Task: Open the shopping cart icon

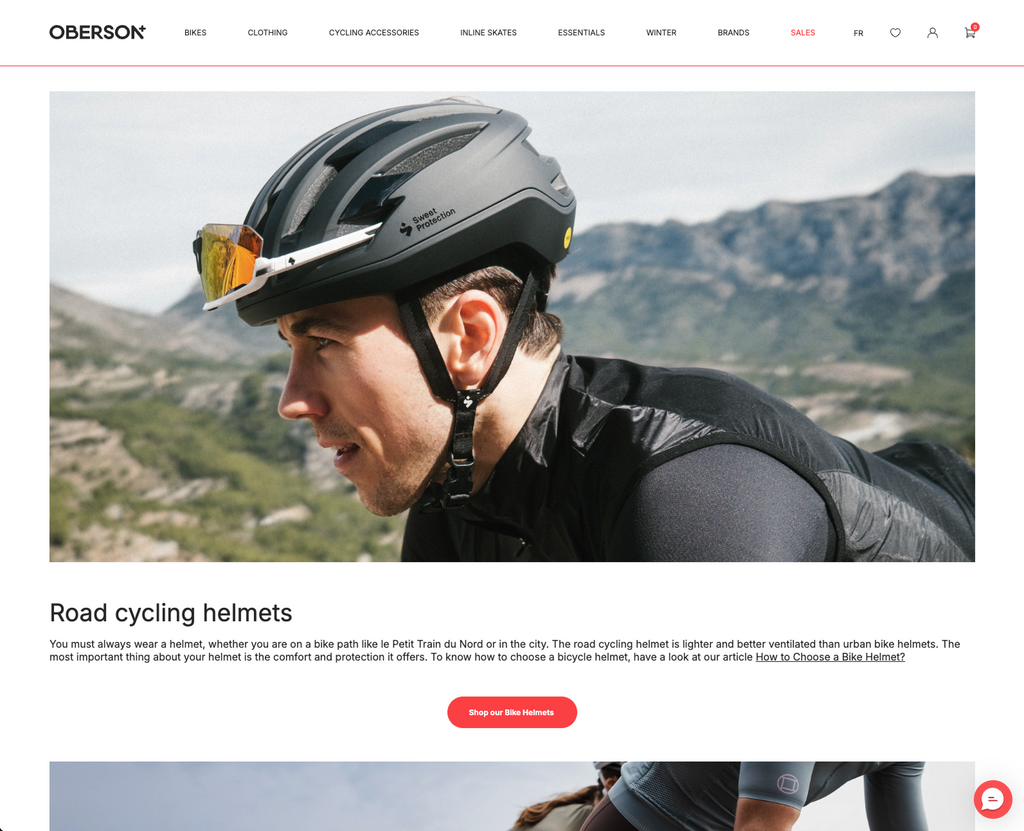Action: tap(969, 33)
